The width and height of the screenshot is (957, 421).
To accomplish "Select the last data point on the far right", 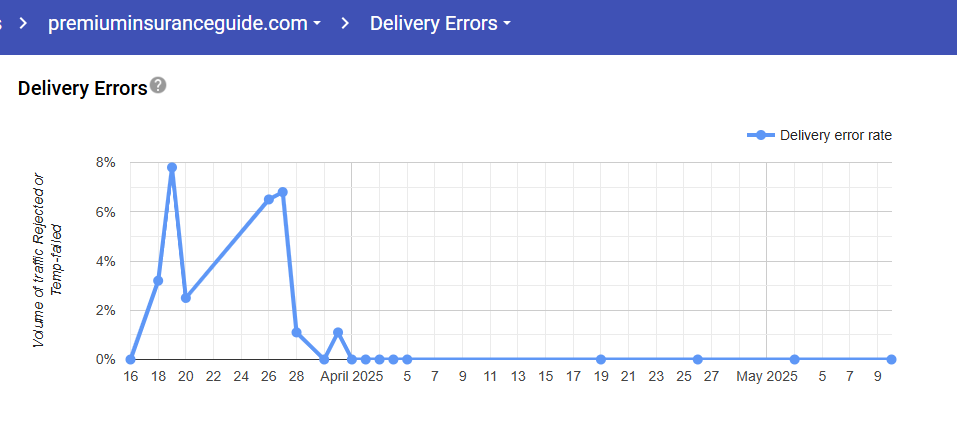I will point(891,359).
